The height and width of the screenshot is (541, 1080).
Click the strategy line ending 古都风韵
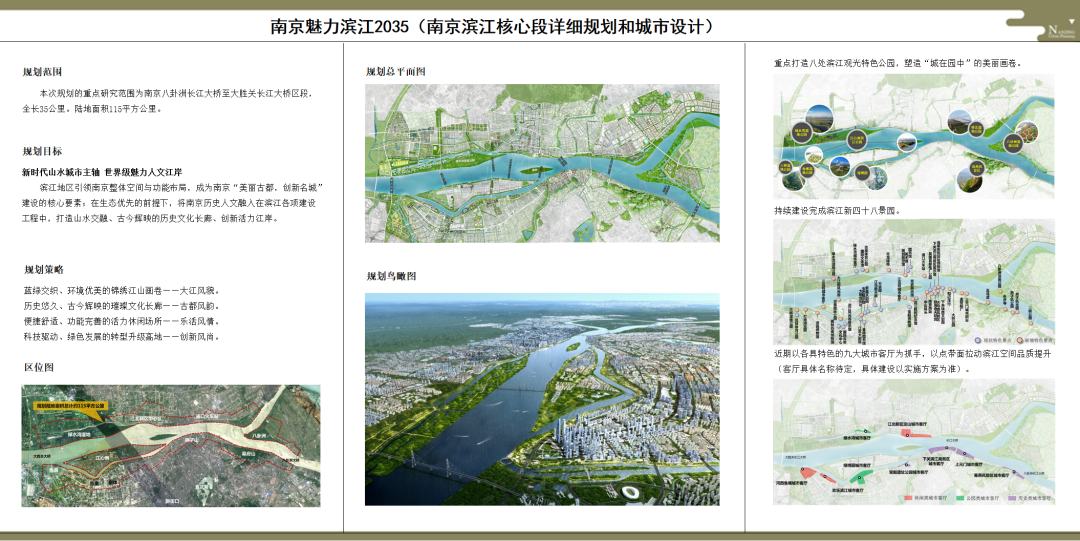coord(122,306)
